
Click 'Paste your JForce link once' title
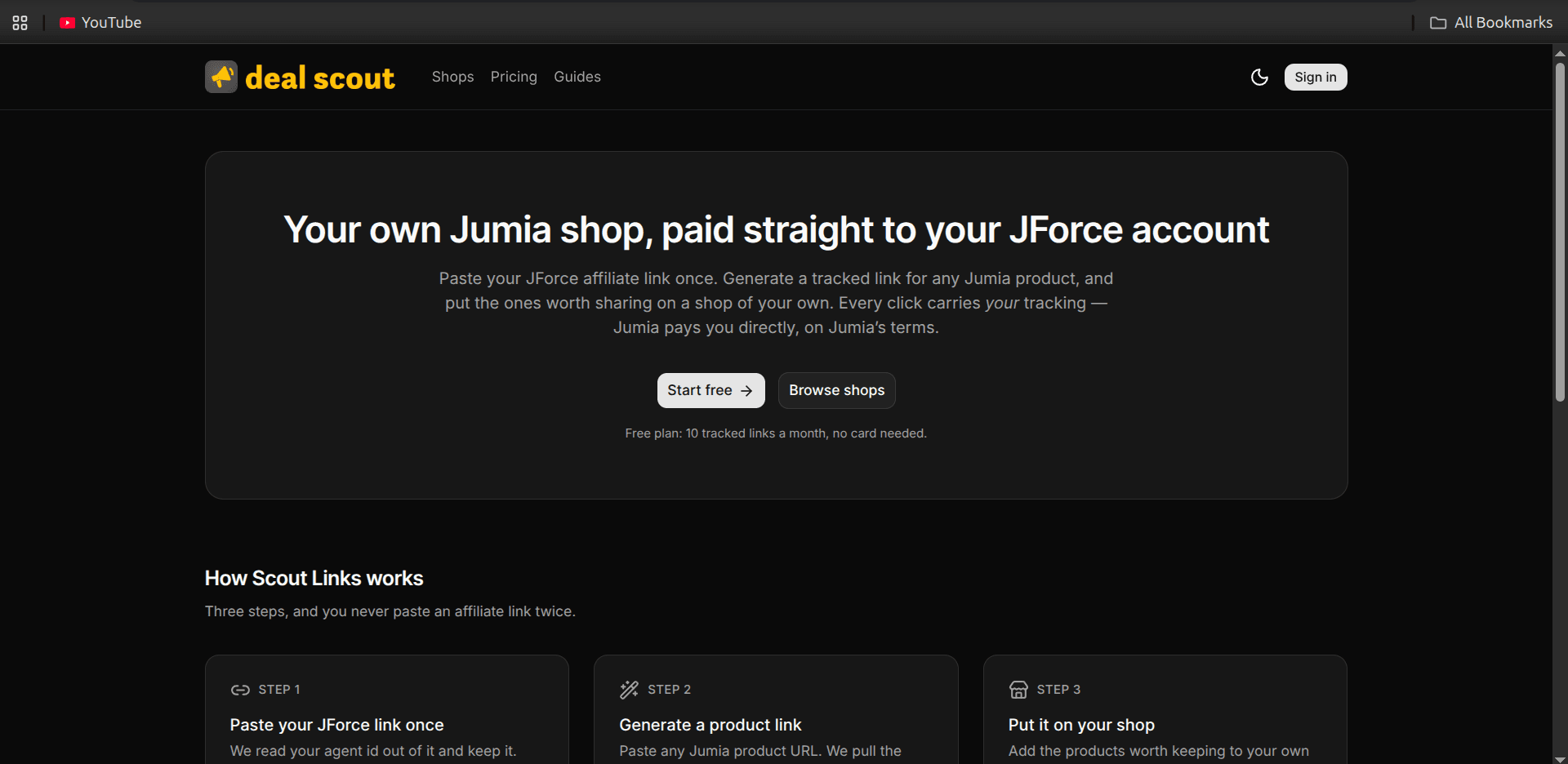[x=337, y=725]
